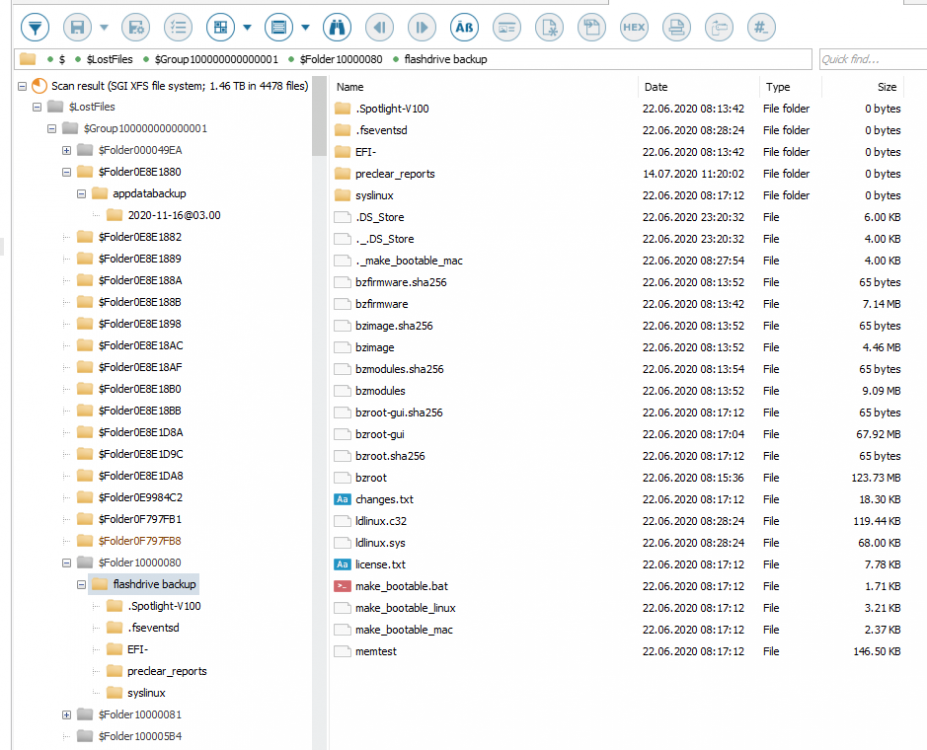Select 2020-11-16@03.00 folder in tree
Image resolution: width=927 pixels, height=750 pixels.
[x=174, y=215]
